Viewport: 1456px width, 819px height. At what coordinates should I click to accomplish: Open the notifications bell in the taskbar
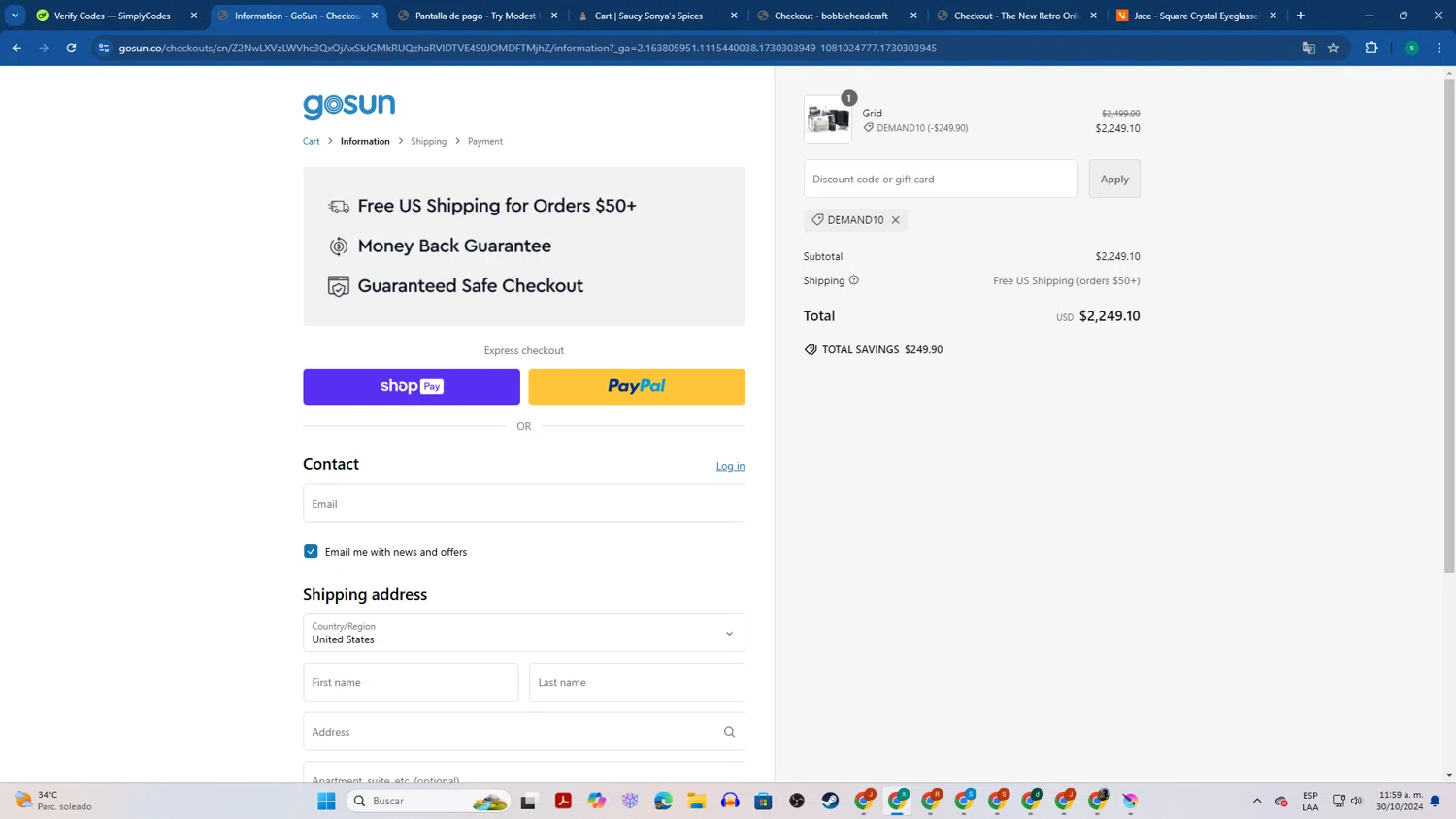pos(1435,801)
